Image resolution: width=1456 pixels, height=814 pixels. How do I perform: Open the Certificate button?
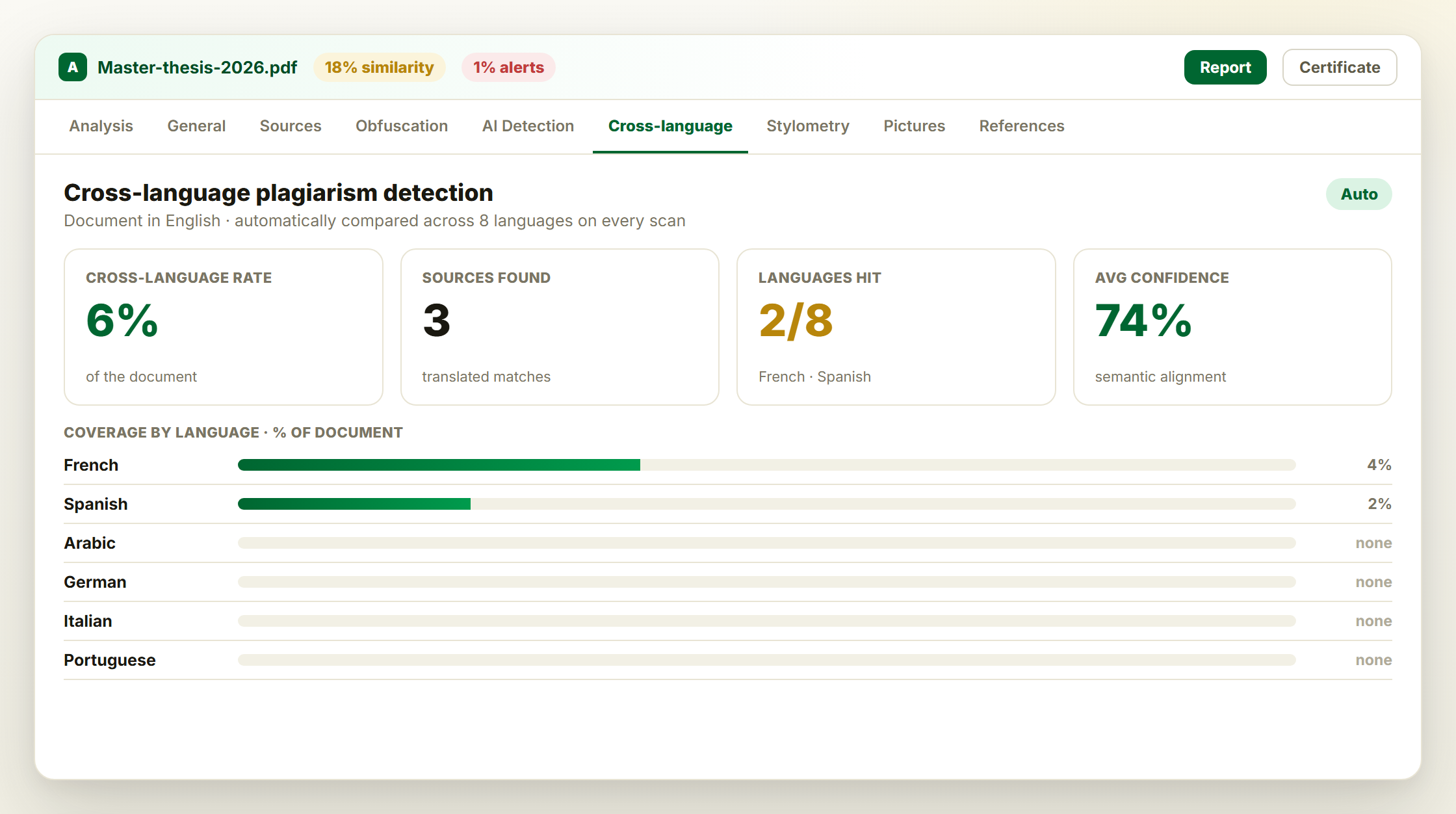click(x=1340, y=67)
